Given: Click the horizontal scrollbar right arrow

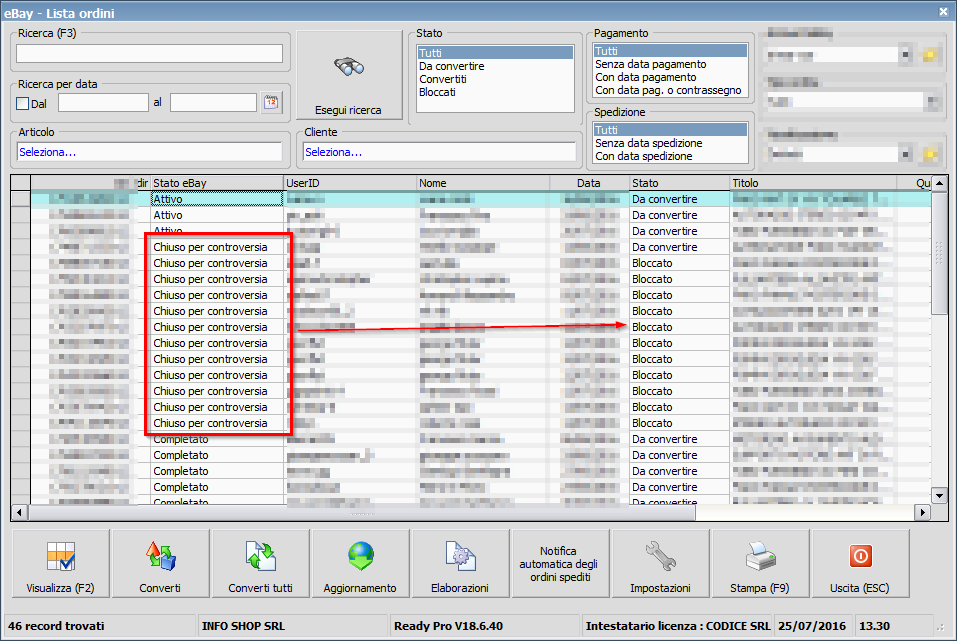Looking at the screenshot, I should [x=923, y=513].
